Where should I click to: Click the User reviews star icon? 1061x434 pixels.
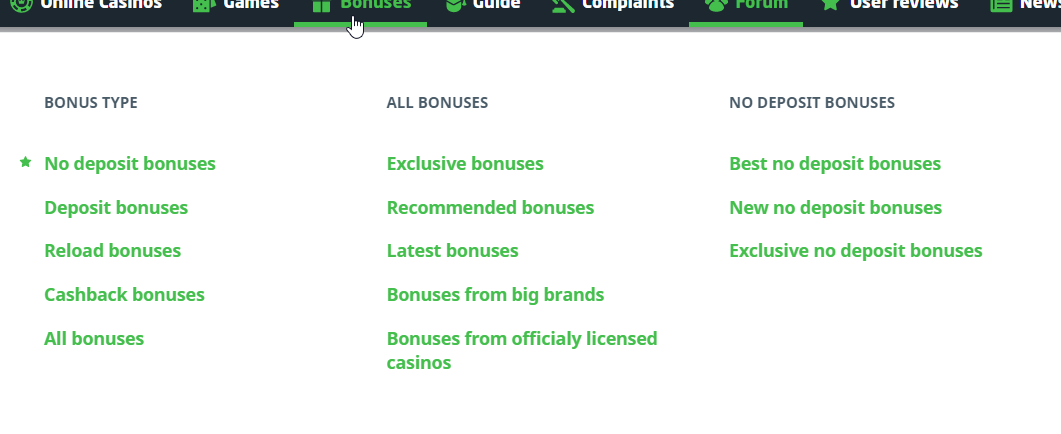pos(830,4)
